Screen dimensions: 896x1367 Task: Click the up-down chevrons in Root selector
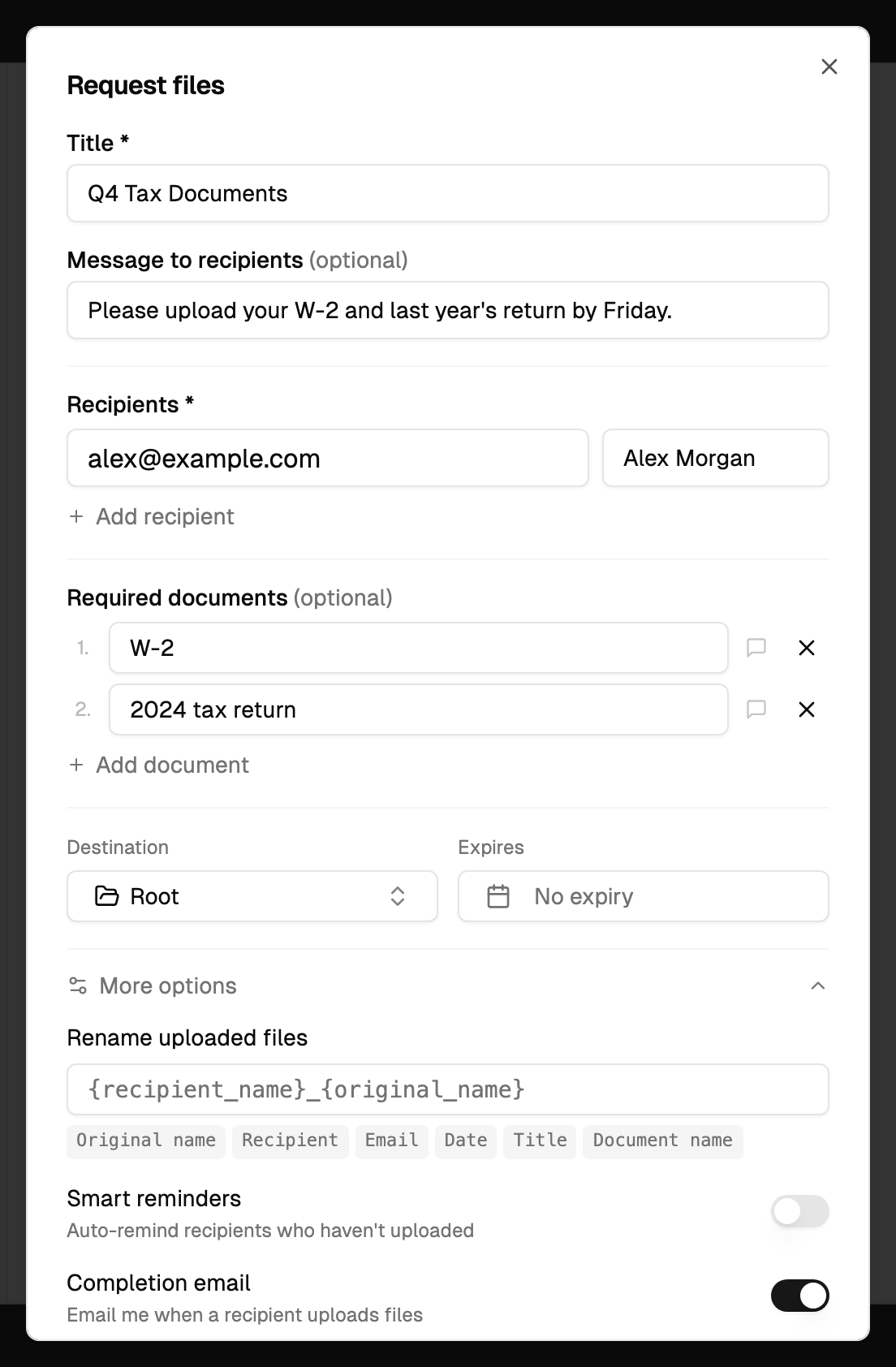398,896
